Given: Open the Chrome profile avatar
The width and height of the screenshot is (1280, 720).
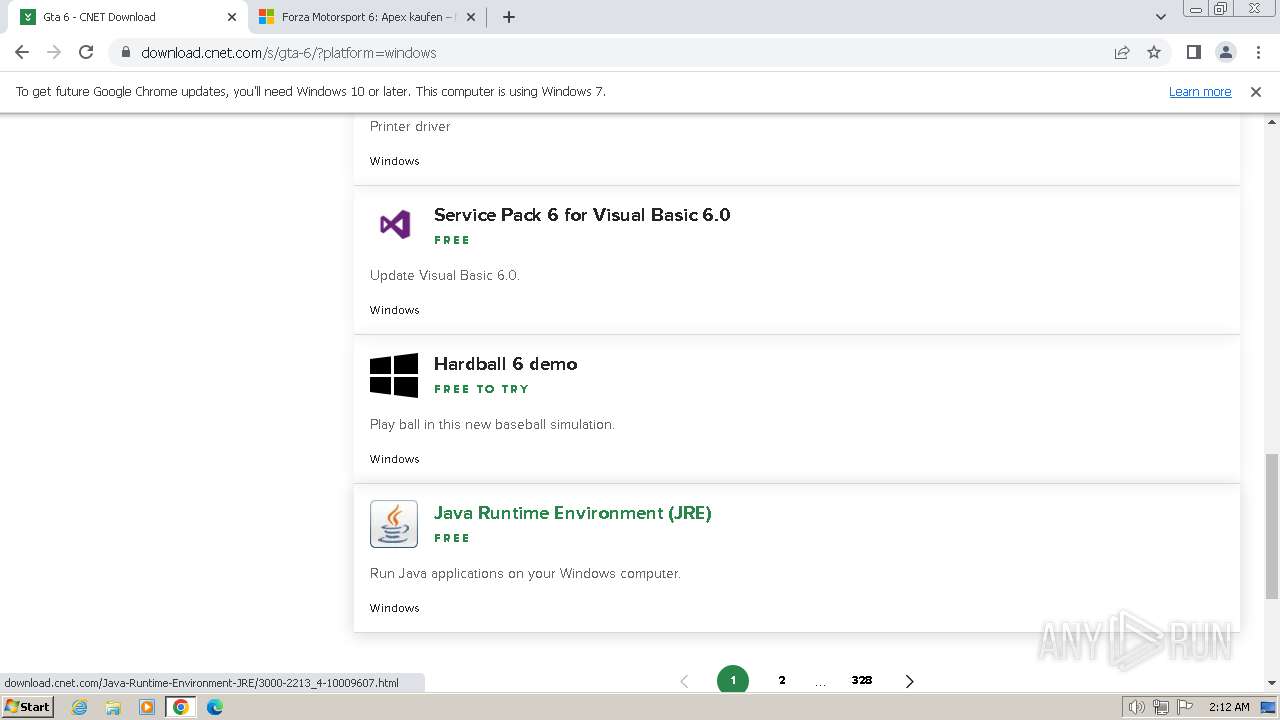Looking at the screenshot, I should [x=1225, y=52].
